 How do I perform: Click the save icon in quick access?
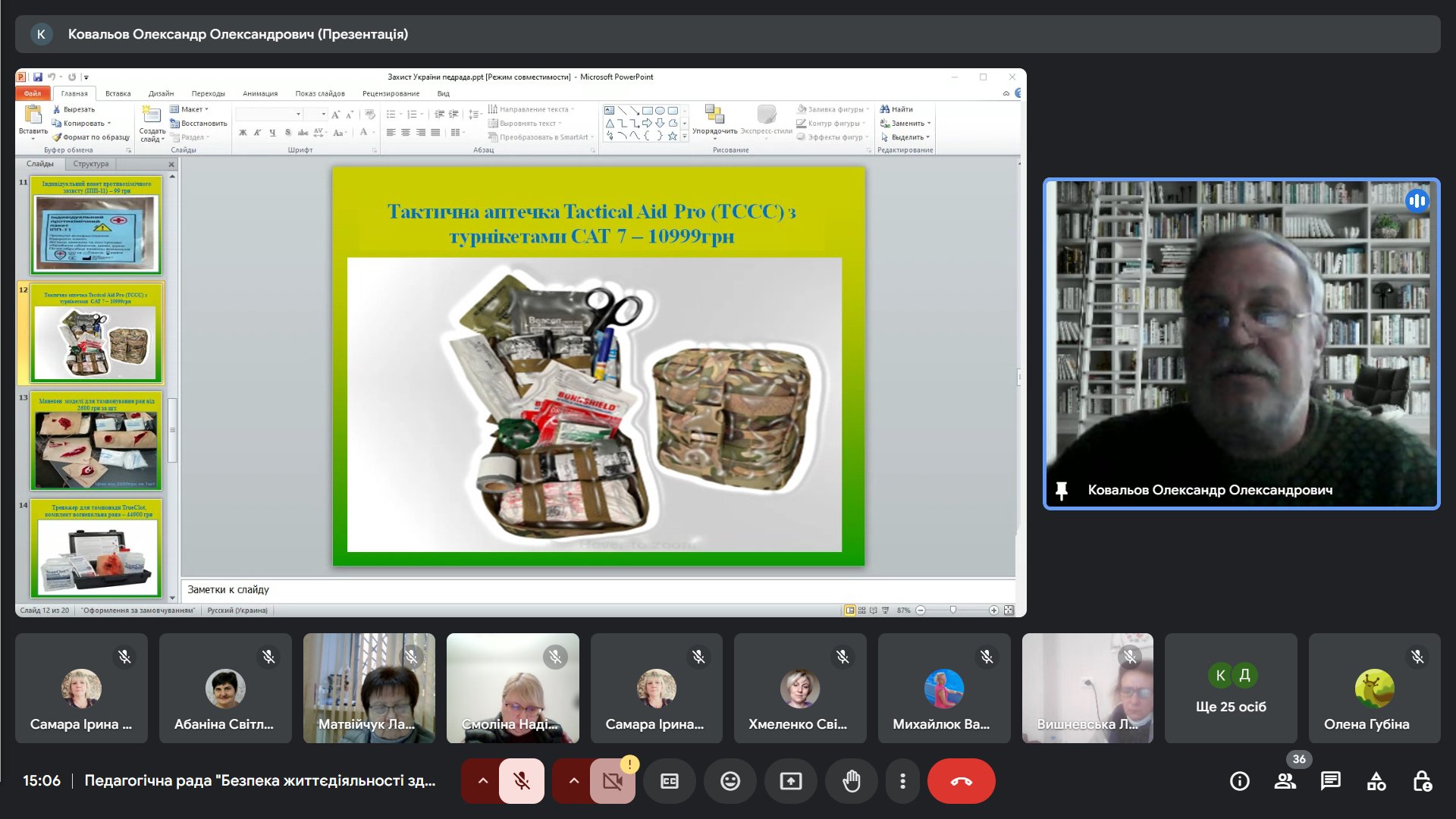pyautogui.click(x=37, y=77)
